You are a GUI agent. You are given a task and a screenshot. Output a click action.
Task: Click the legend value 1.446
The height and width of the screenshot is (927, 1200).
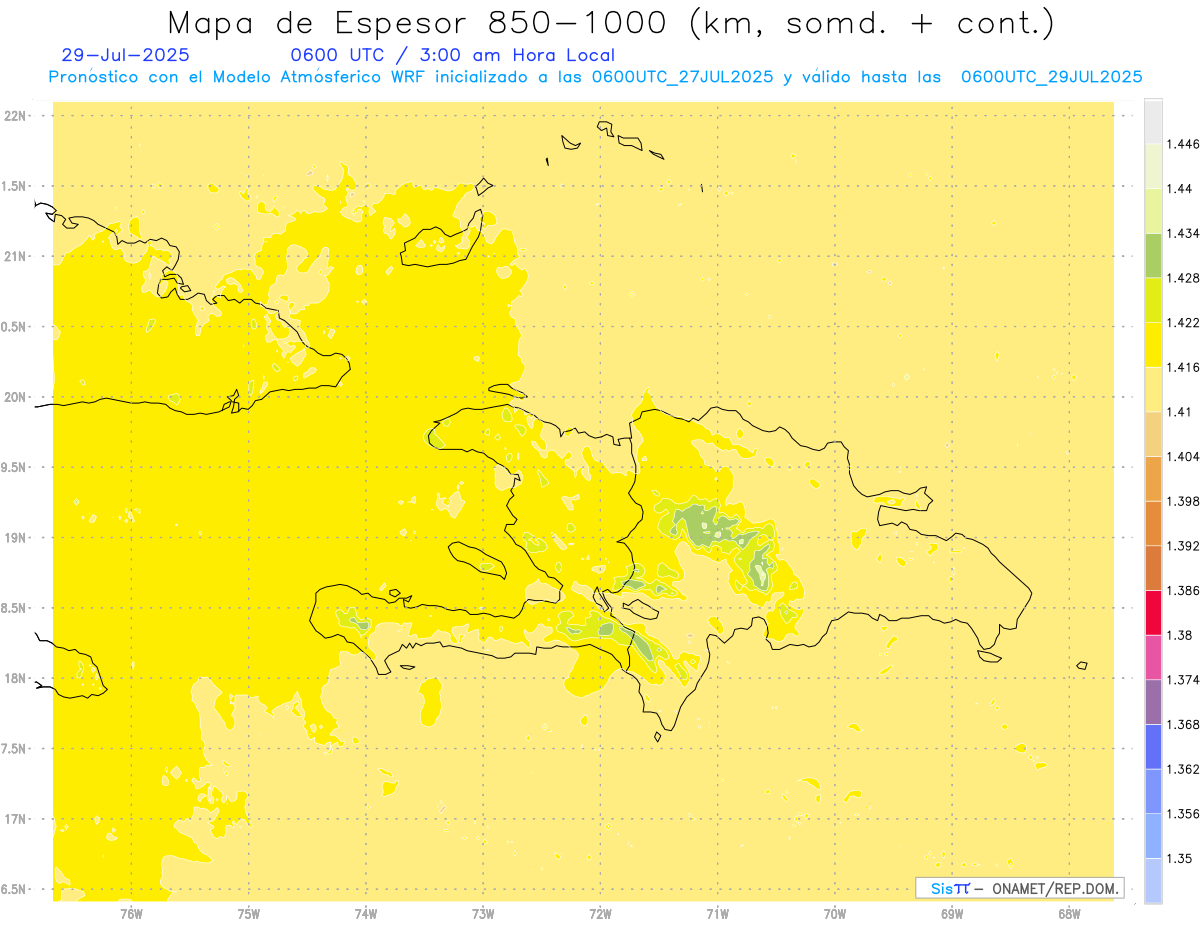click(x=1183, y=144)
